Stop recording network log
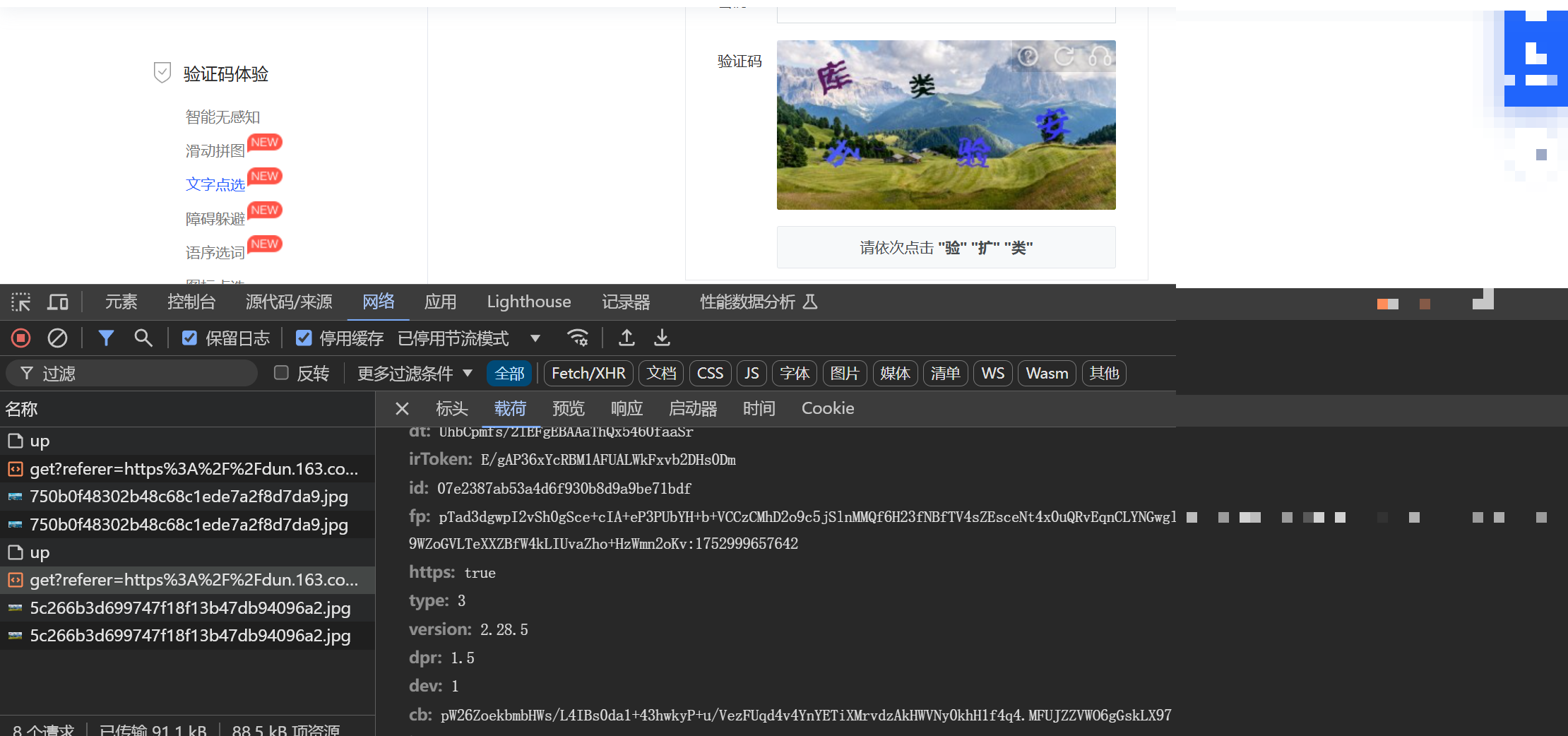Viewport: 1568px width, 736px height. point(20,338)
